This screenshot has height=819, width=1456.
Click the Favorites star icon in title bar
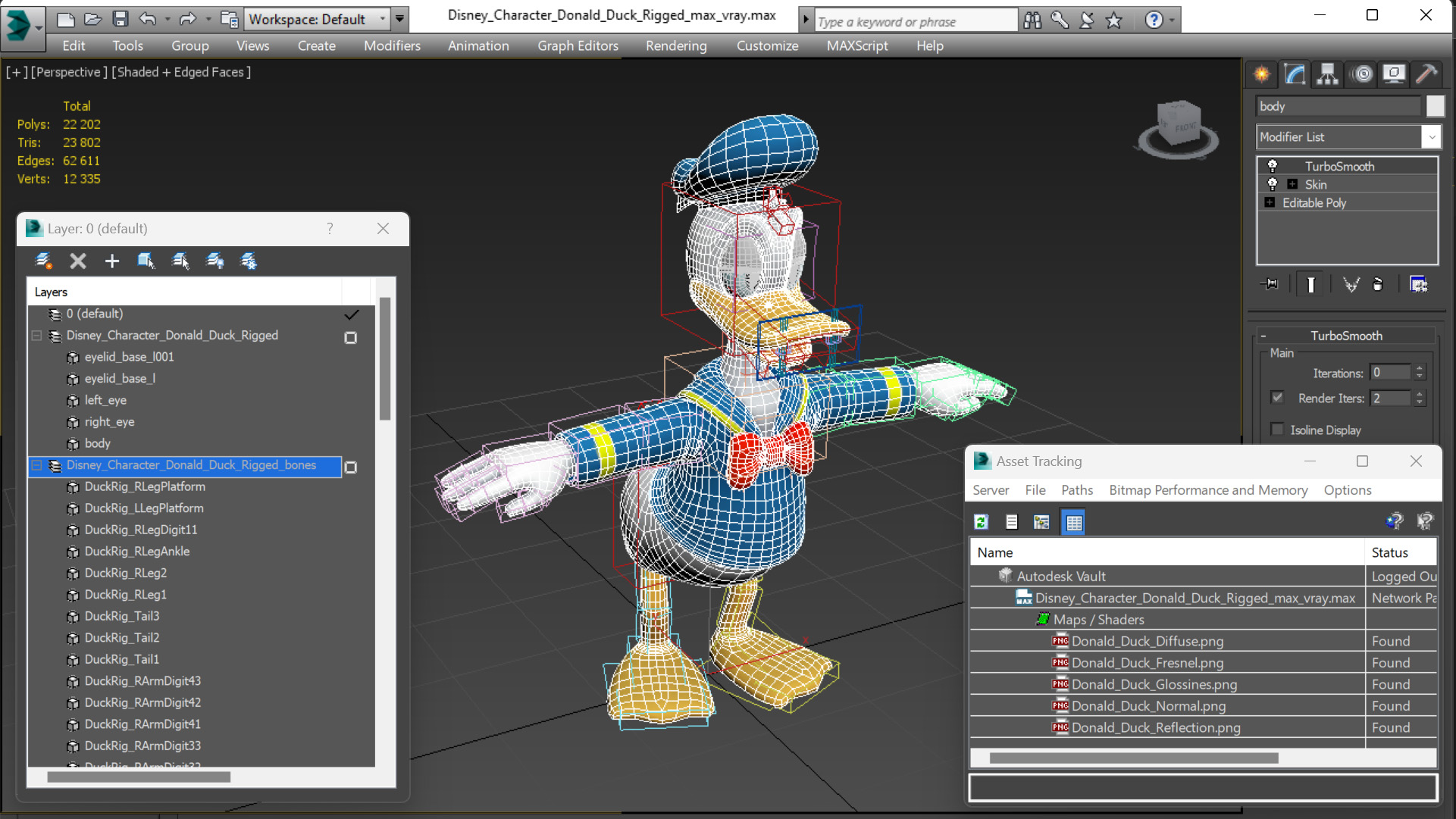1113,20
